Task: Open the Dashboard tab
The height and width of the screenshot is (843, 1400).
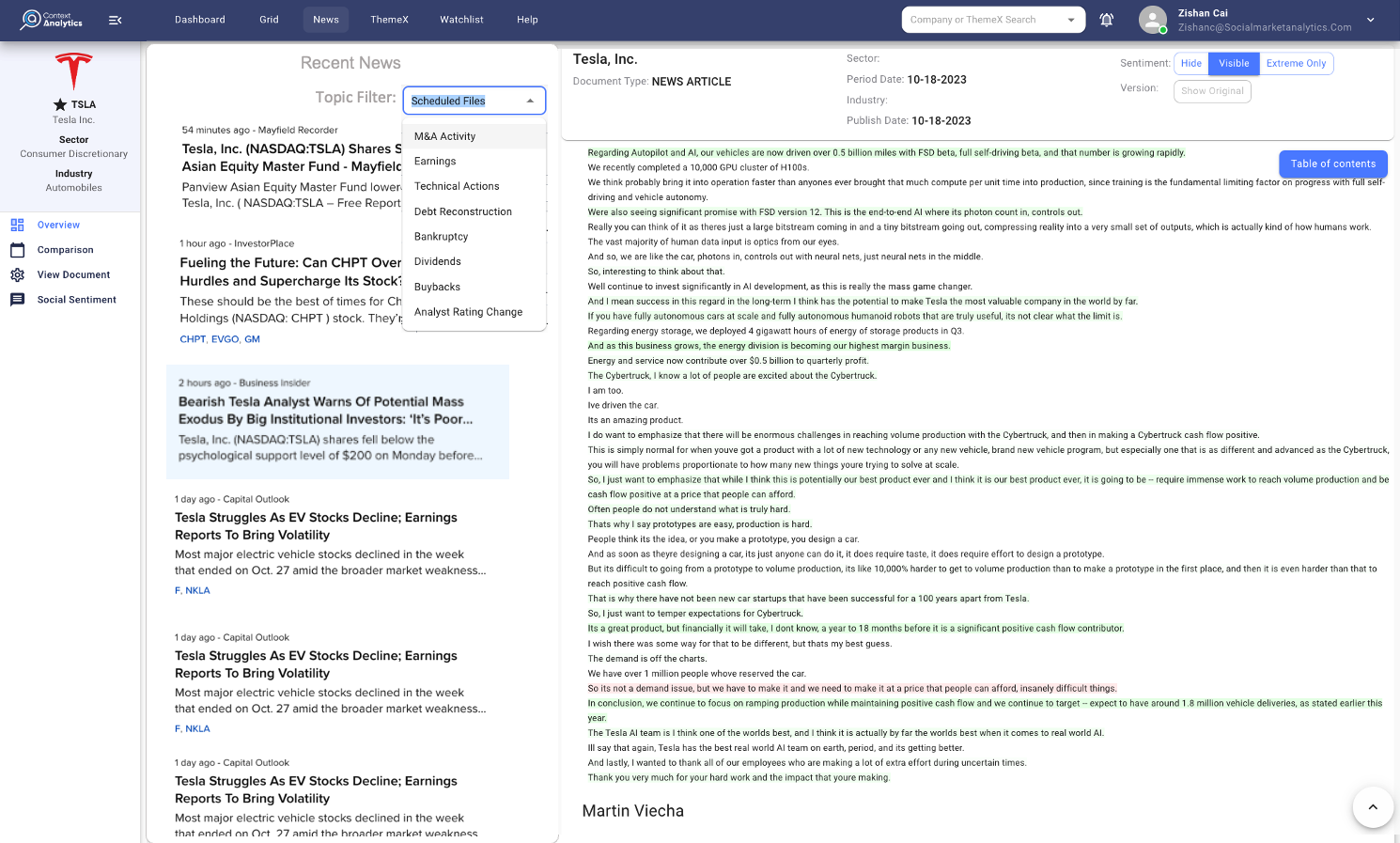Action: tap(200, 20)
